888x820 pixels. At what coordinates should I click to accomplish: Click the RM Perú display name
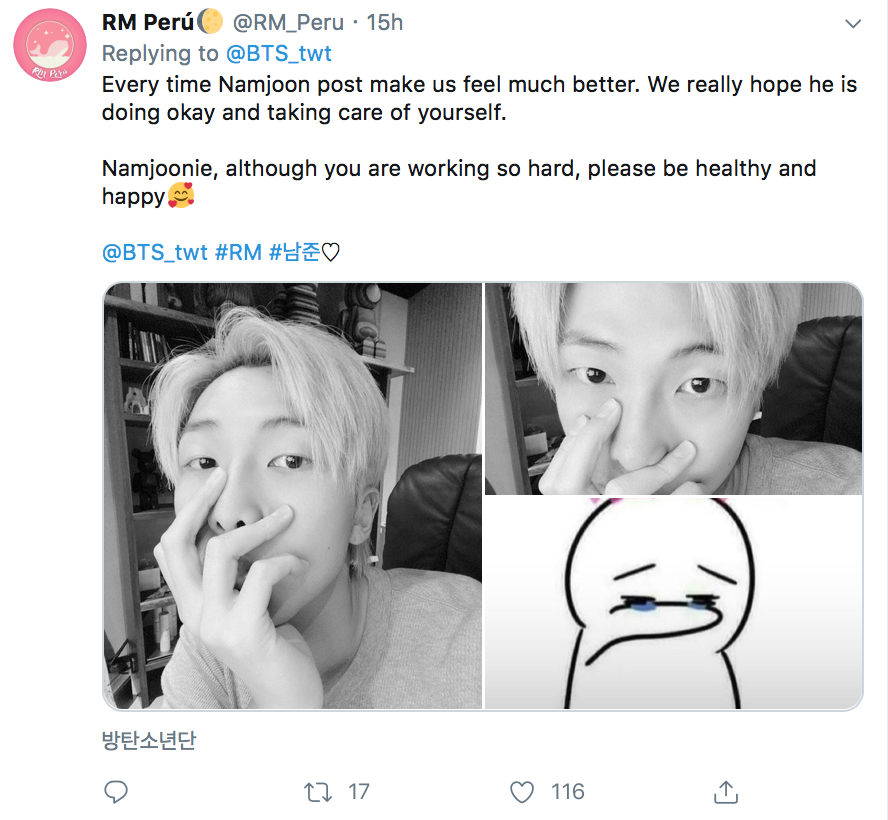point(151,22)
